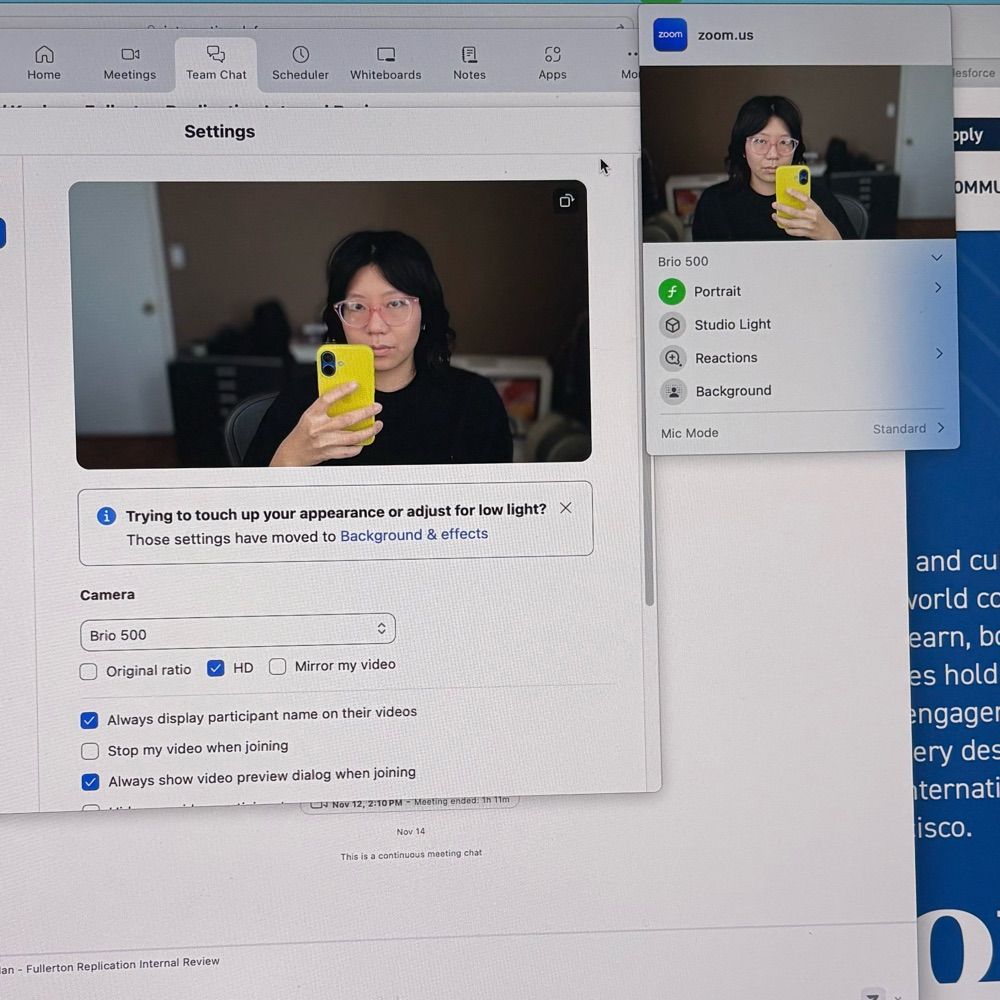Click the Settings heading text
The image size is (1000, 1000).
[x=219, y=131]
